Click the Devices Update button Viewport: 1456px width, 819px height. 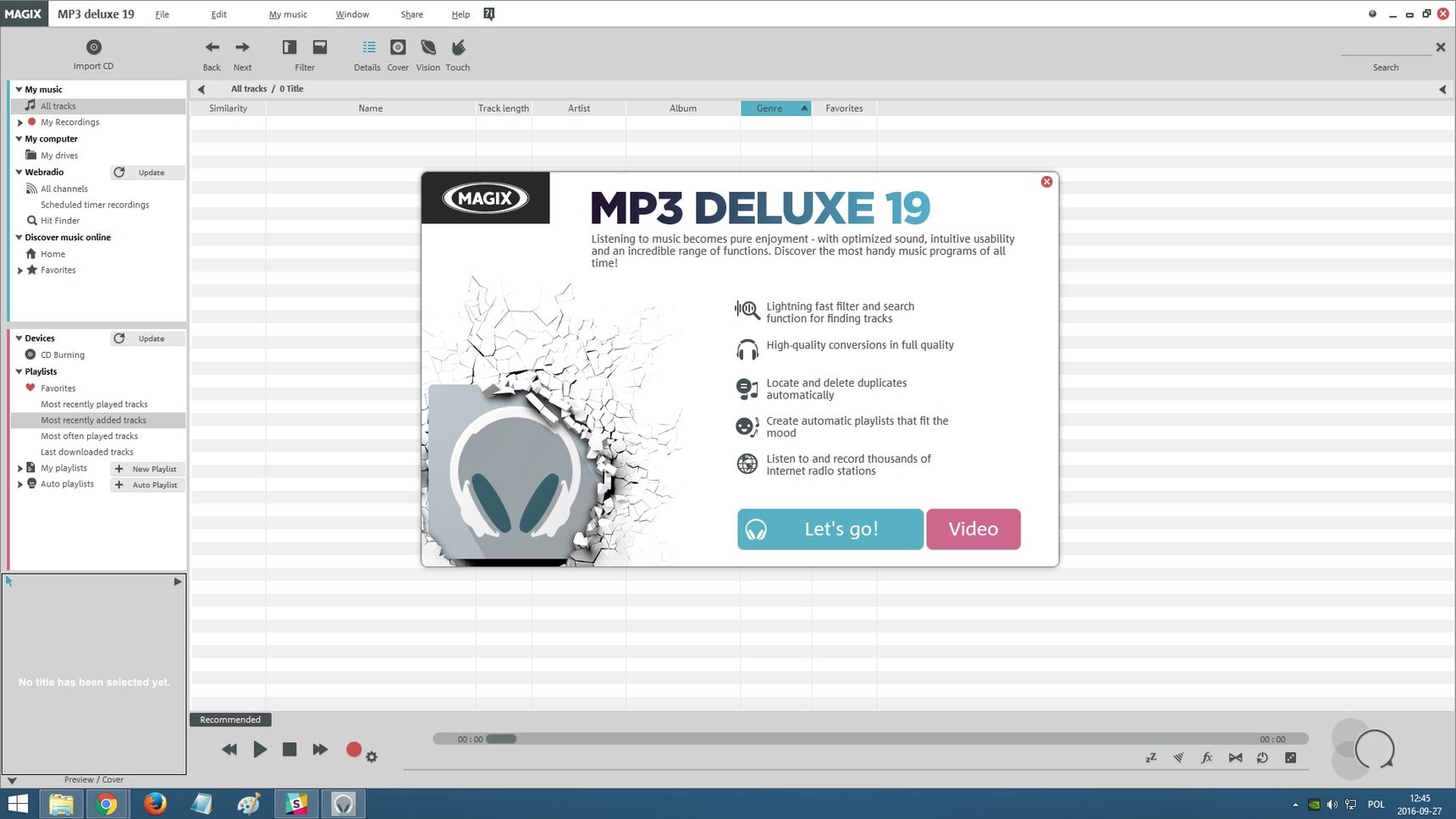pyautogui.click(x=147, y=338)
